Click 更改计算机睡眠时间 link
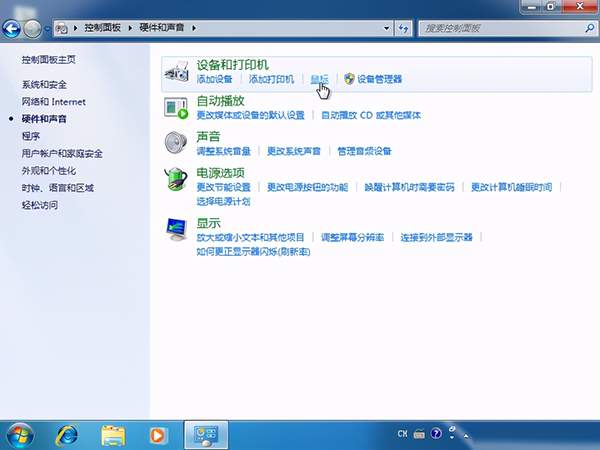Screen dimensions: 600x450 pos(511,187)
